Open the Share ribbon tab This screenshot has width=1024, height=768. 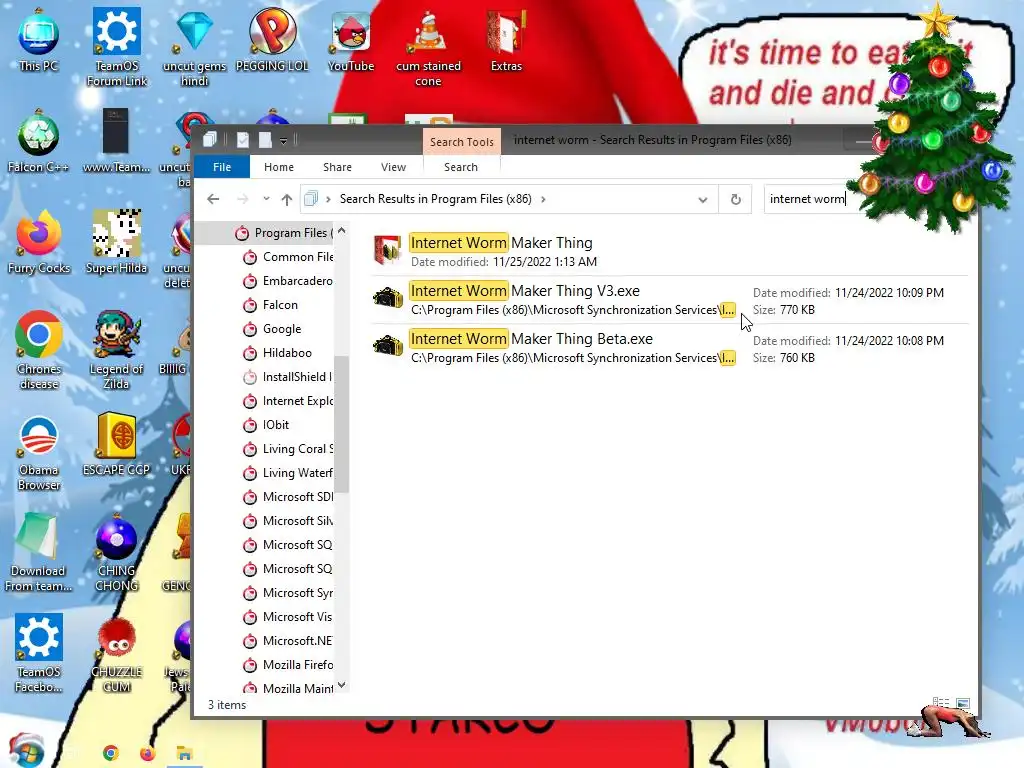click(338, 167)
